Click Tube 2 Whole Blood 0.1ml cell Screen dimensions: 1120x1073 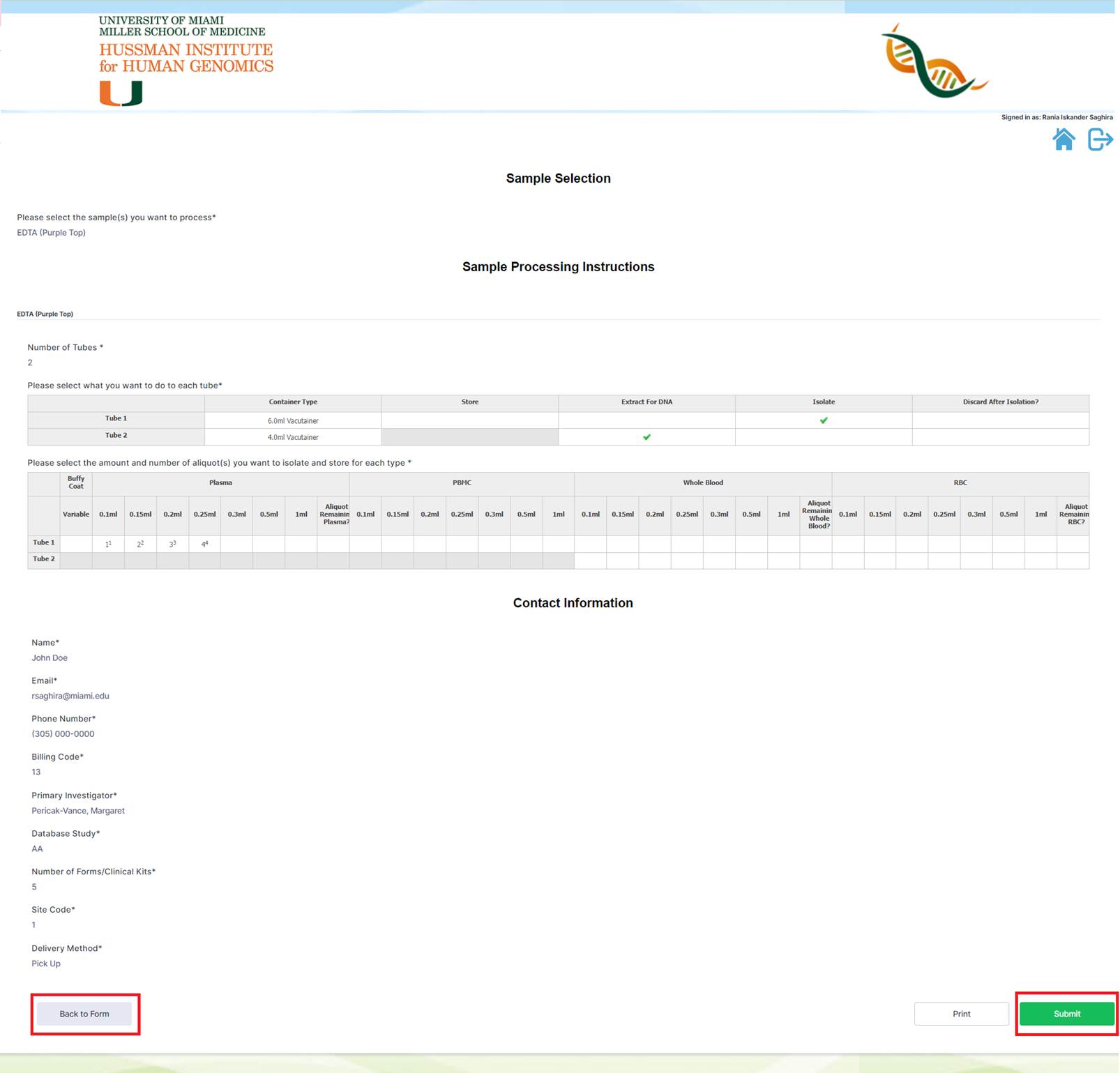pos(590,561)
